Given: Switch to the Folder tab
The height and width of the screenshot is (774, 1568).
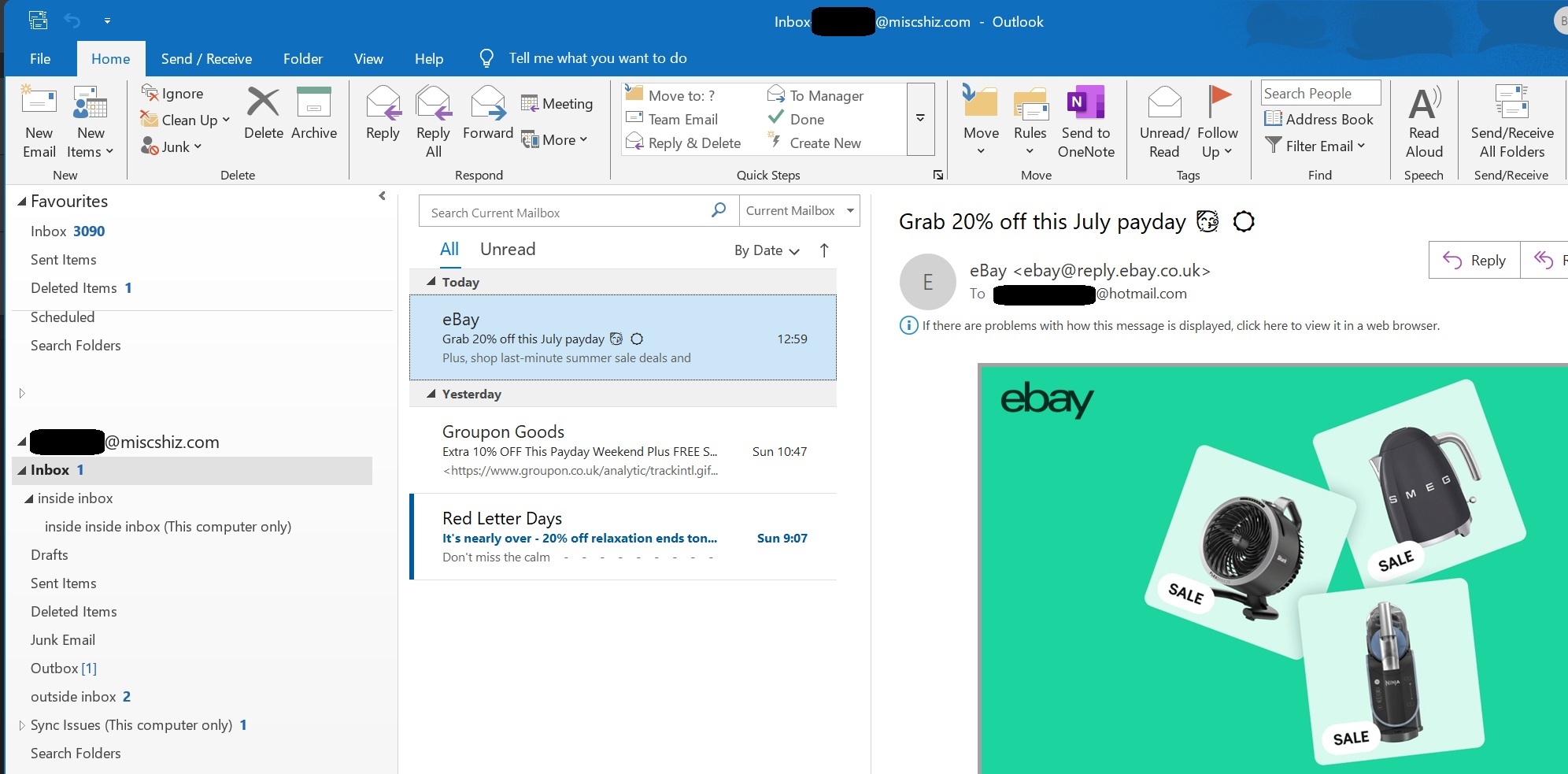Looking at the screenshot, I should [303, 58].
